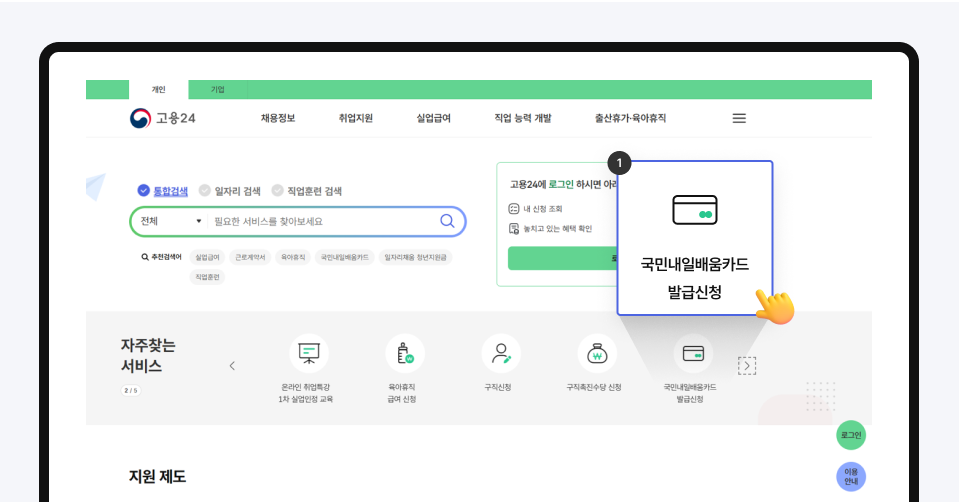Screen dimensions: 960x502
Task: Click the round blue 이용안내 floating button
Action: coord(851,476)
